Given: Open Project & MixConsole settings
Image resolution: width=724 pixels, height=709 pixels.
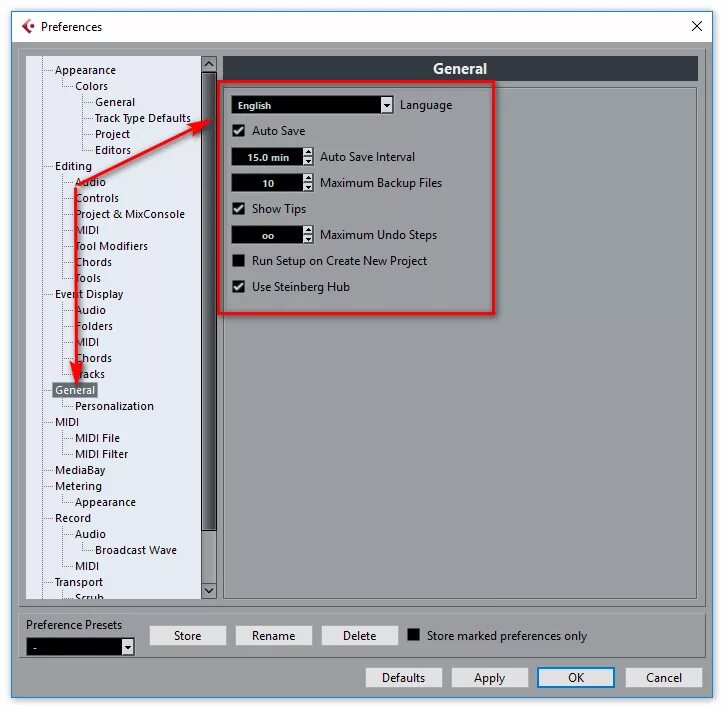Looking at the screenshot, I should coord(130,214).
